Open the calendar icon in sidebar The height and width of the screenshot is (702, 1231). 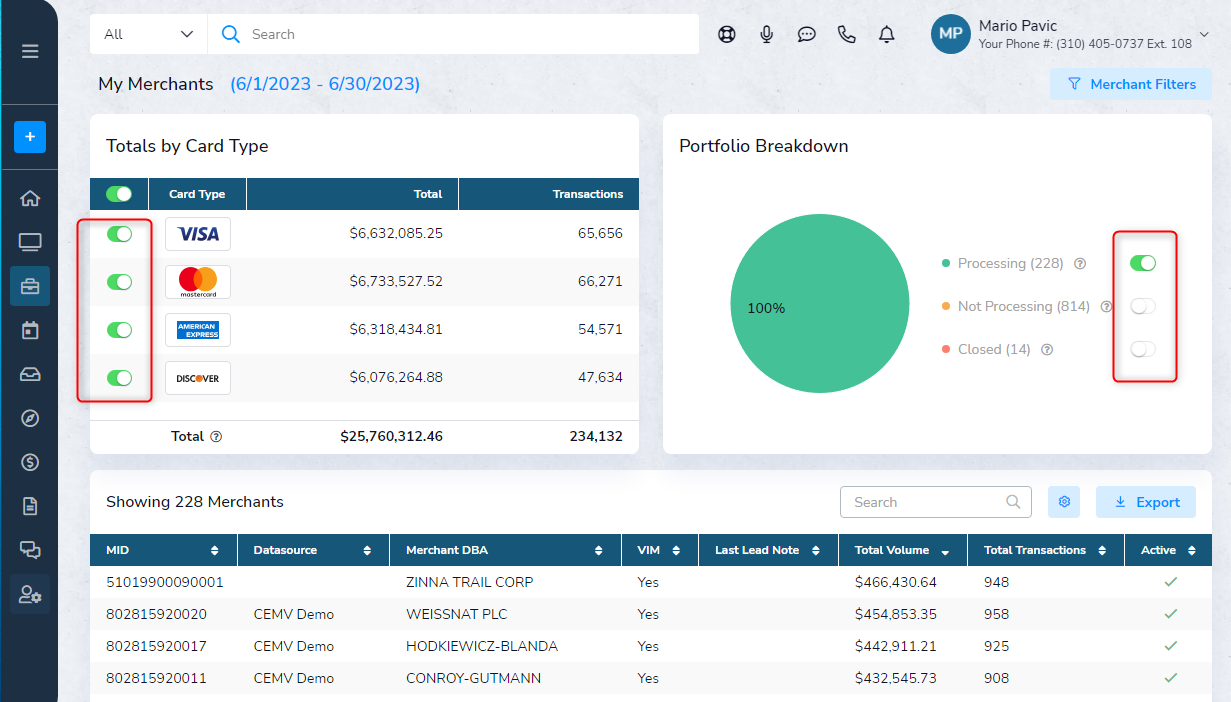(x=30, y=330)
